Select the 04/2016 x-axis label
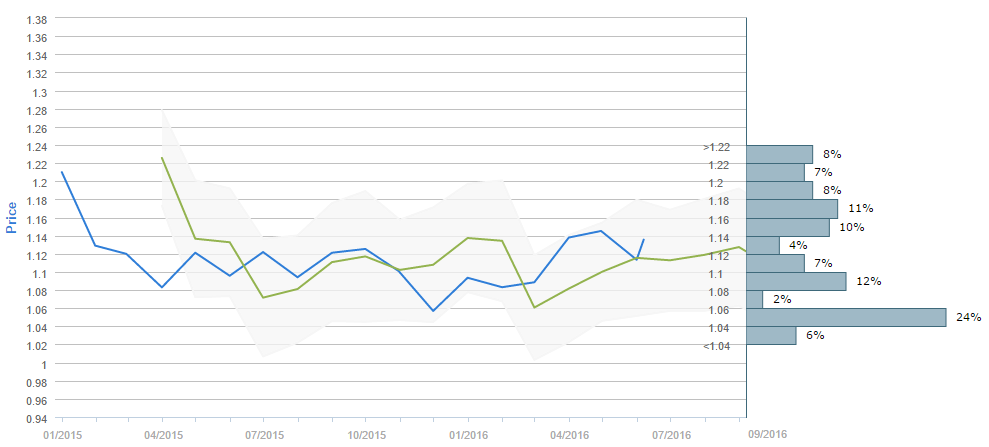The height and width of the screenshot is (447, 989). pyautogui.click(x=570, y=435)
